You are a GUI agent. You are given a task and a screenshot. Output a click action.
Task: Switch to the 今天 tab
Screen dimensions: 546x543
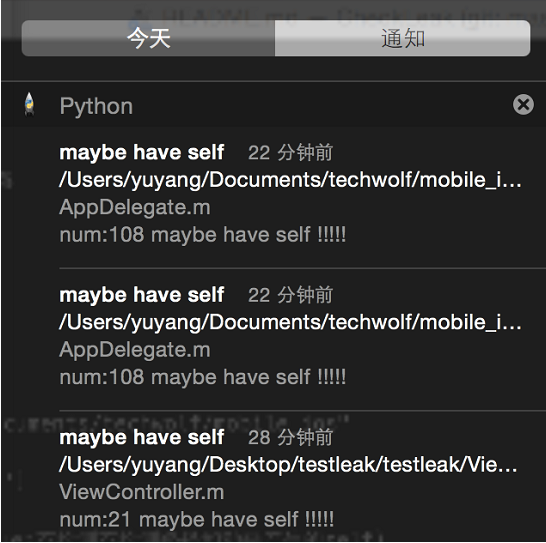148,38
